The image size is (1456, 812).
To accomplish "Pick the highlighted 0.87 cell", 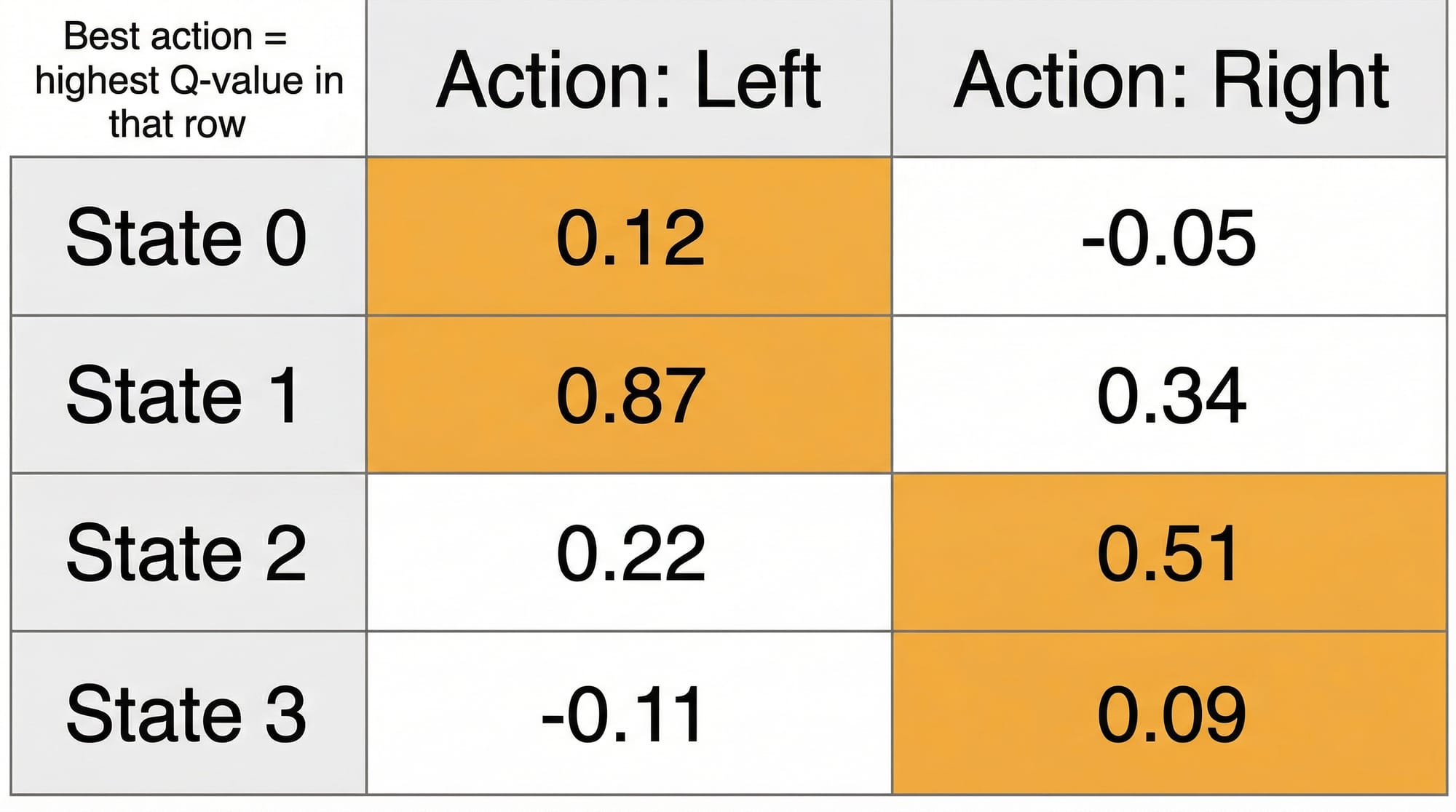I will tap(630, 395).
